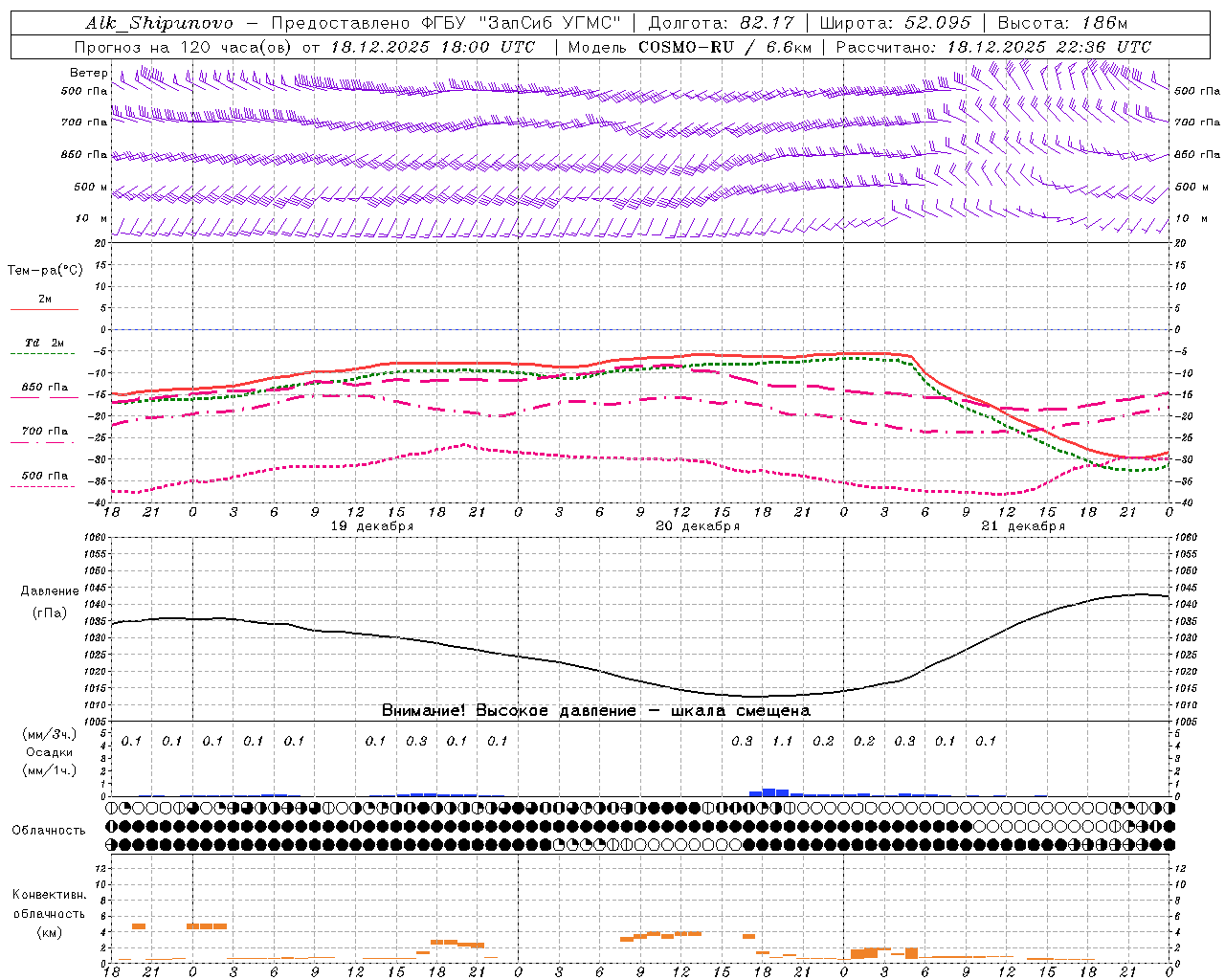Click the (км) convective cloud unit label
The height and width of the screenshot is (980, 1225).
point(50,931)
